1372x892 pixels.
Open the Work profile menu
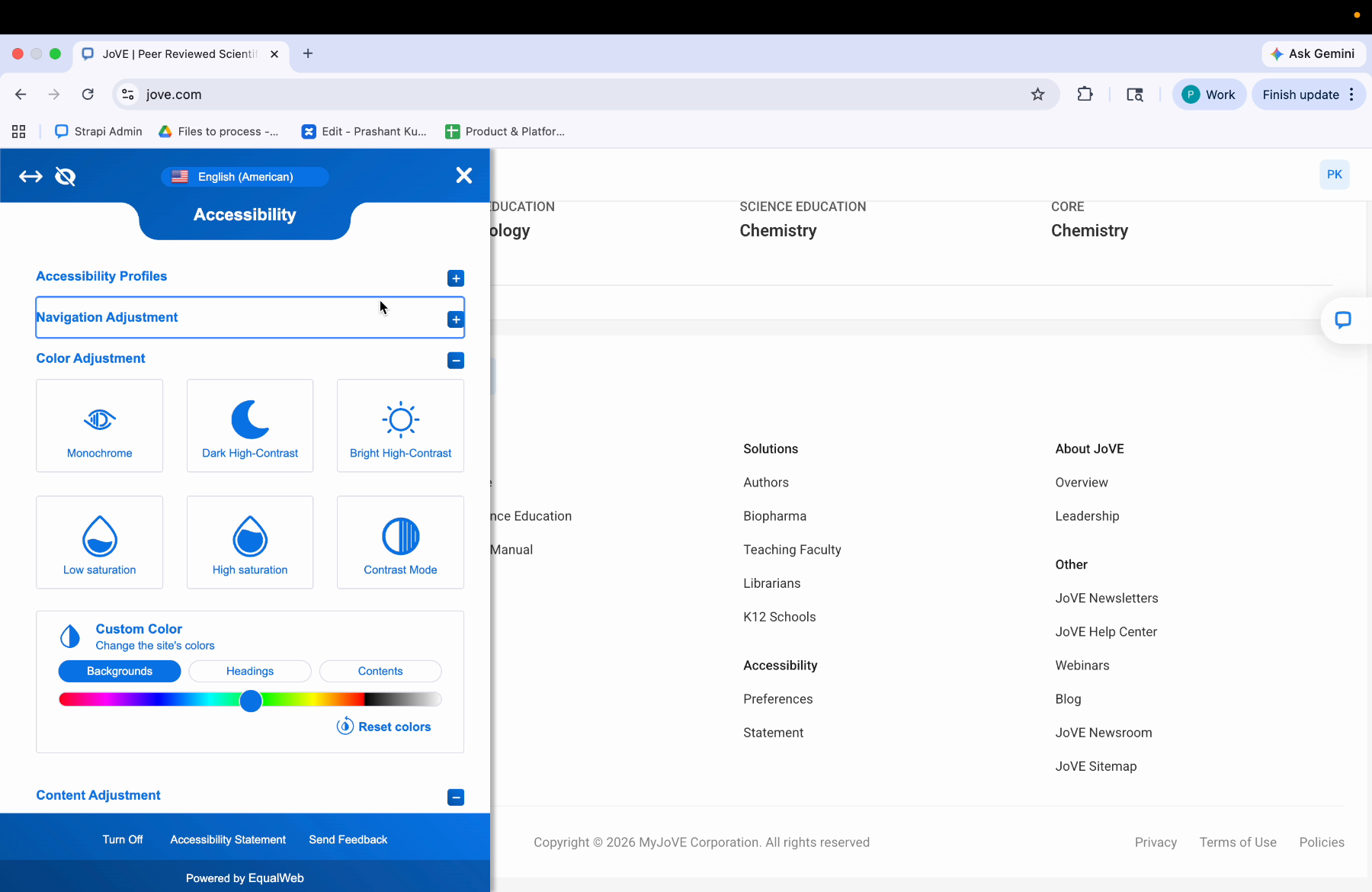click(1209, 95)
